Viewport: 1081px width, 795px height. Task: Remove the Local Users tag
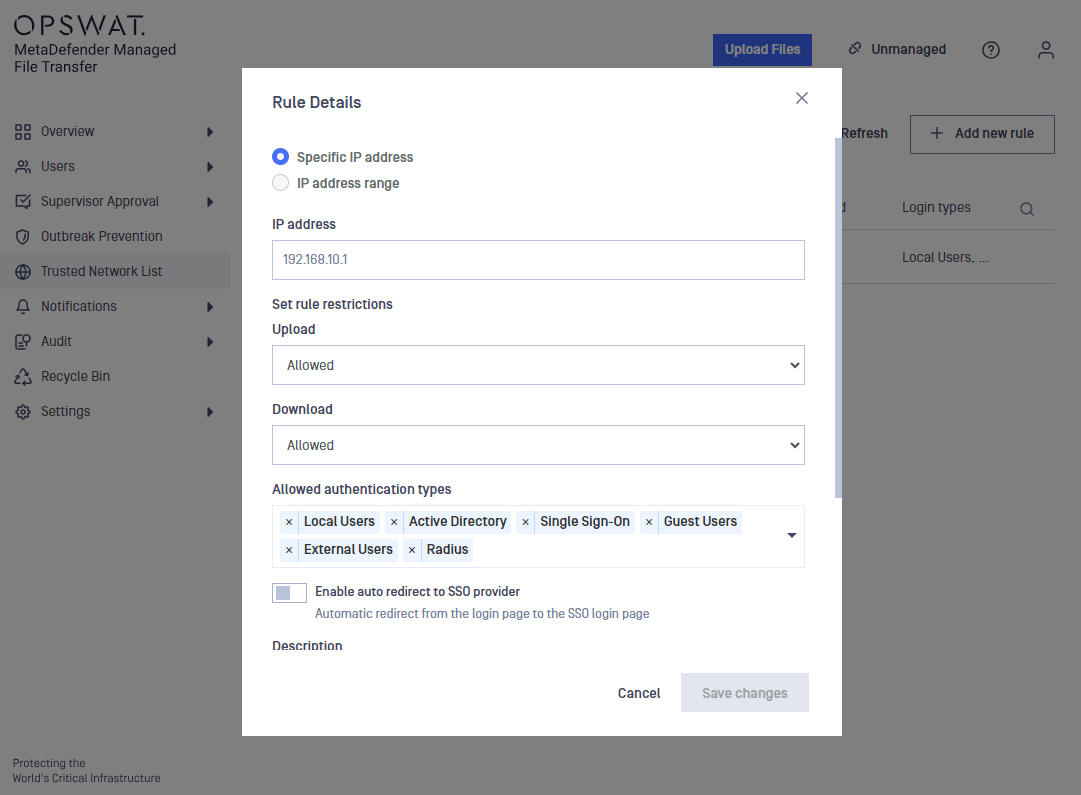pos(289,522)
